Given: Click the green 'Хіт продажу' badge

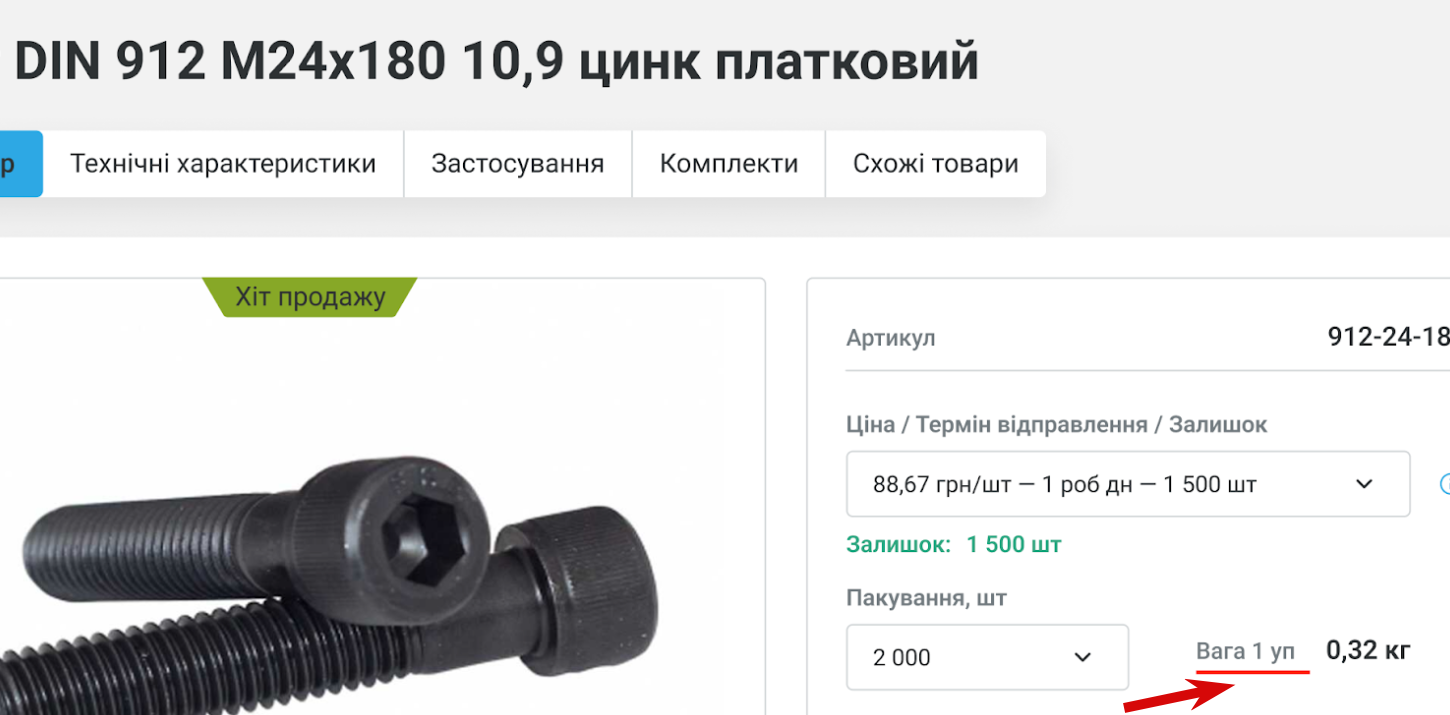Looking at the screenshot, I should coord(310,297).
